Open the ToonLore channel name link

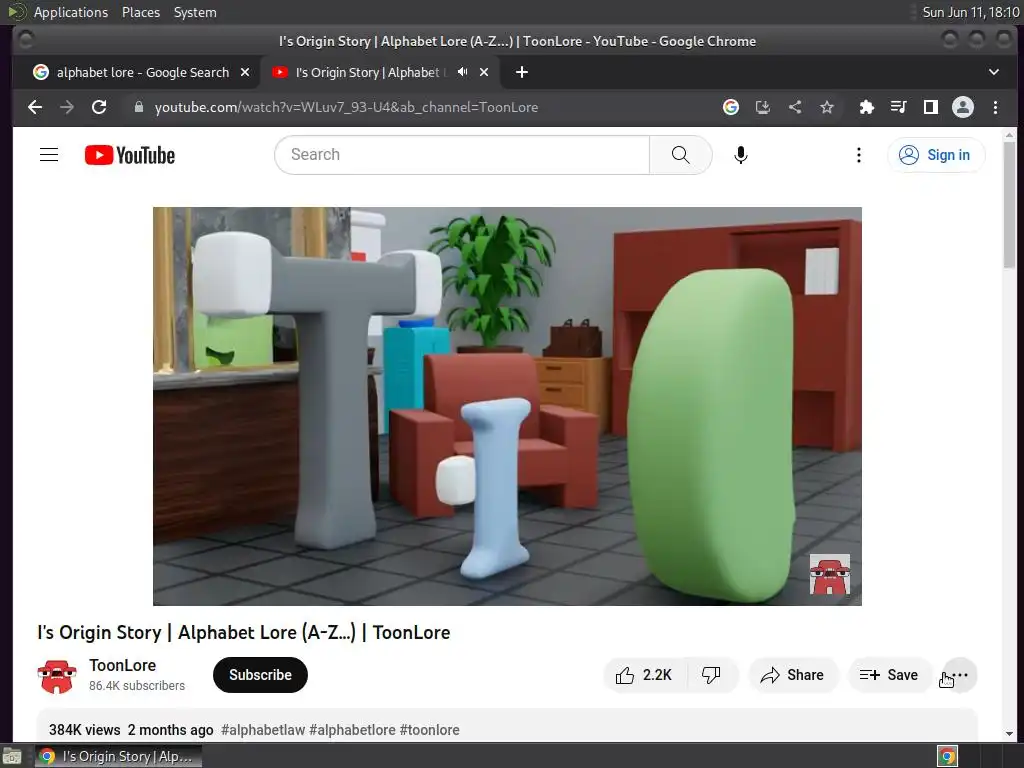click(123, 665)
